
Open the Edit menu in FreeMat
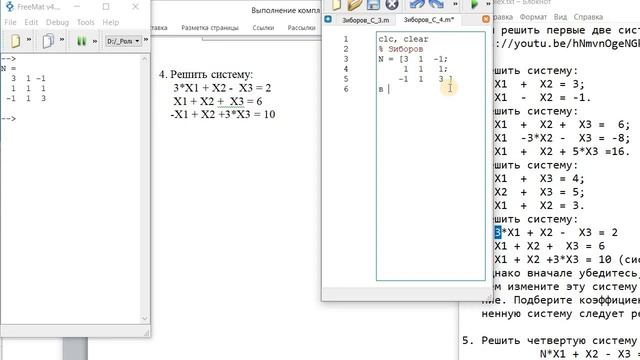[x=31, y=22]
